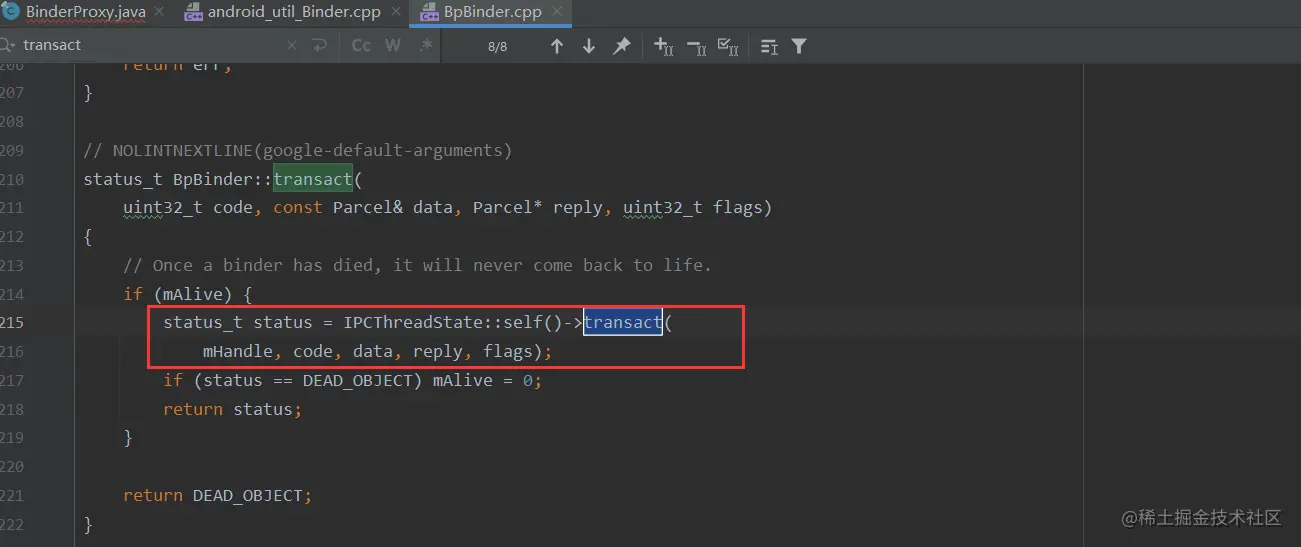Go to next occurrence with down arrow
This screenshot has width=1301, height=547.
click(589, 46)
